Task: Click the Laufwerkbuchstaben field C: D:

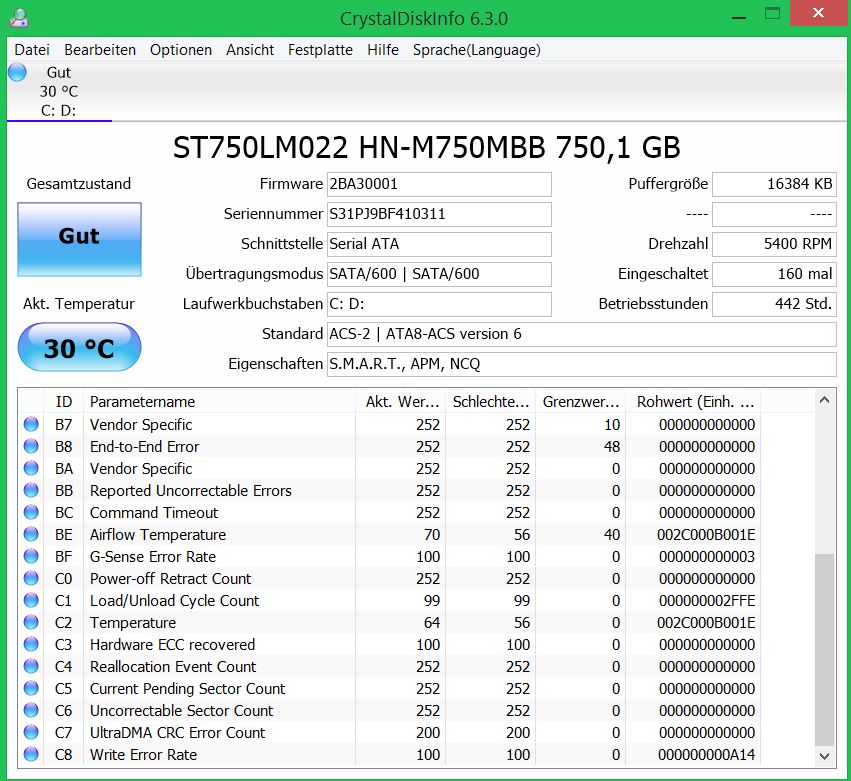Action: pyautogui.click(x=439, y=304)
